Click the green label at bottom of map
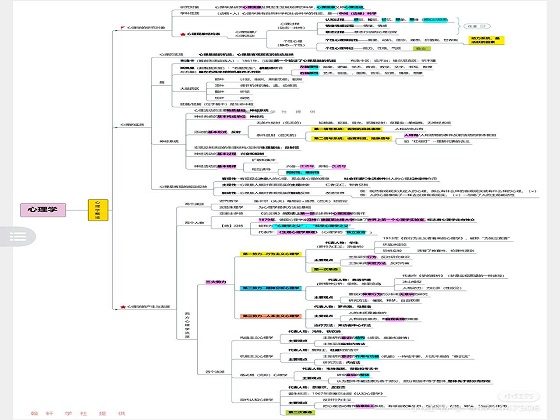The image size is (560, 420). [x=300, y=412]
